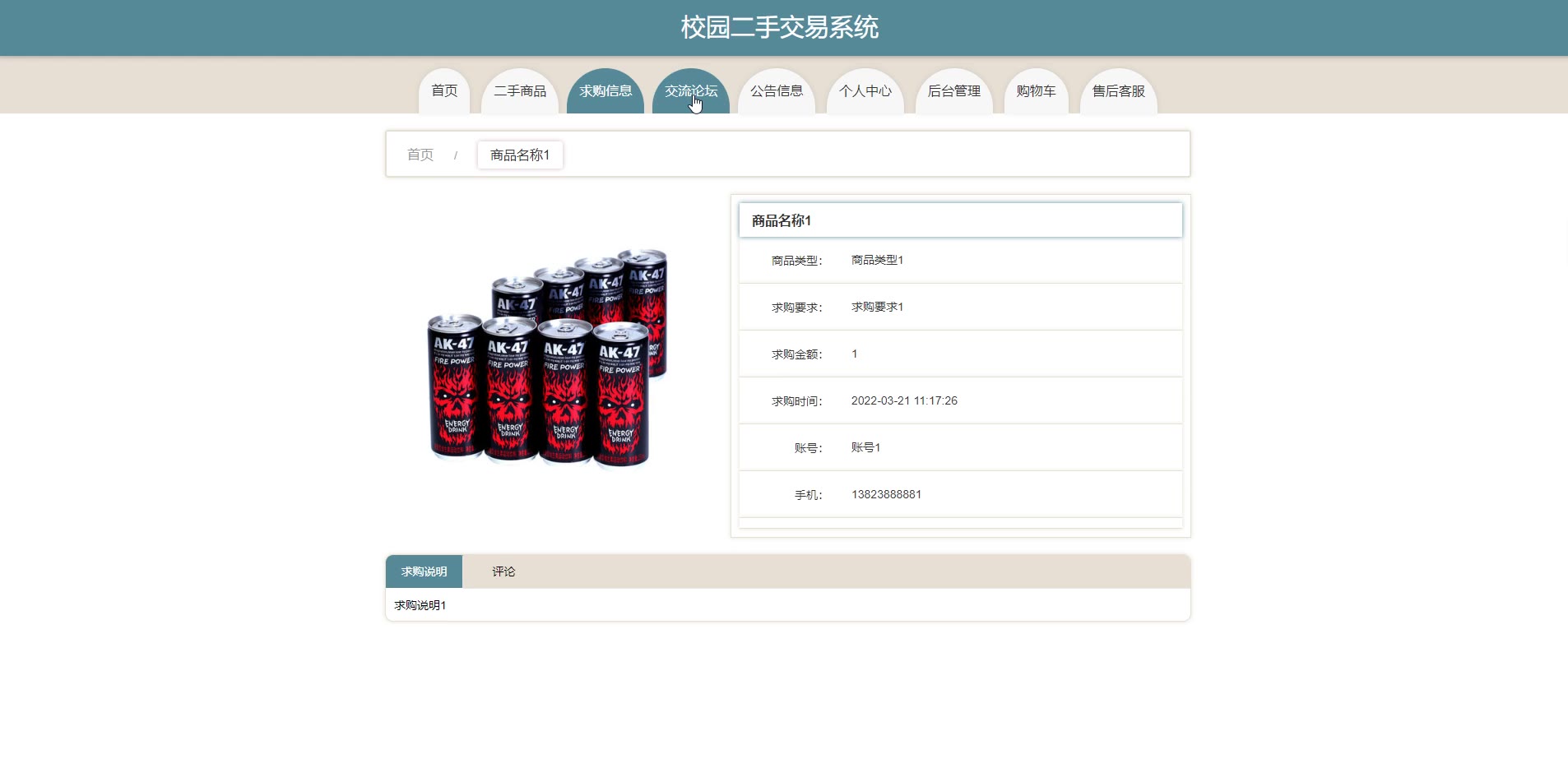Click the 求购金额 value 1
The width and height of the screenshot is (1568, 768).
(855, 354)
